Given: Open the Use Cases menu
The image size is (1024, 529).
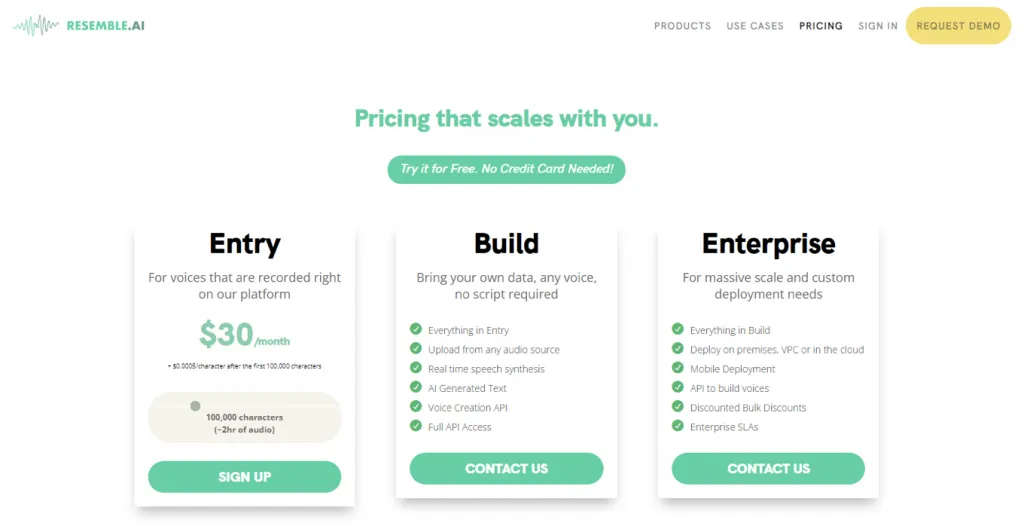Looking at the screenshot, I should [x=755, y=26].
